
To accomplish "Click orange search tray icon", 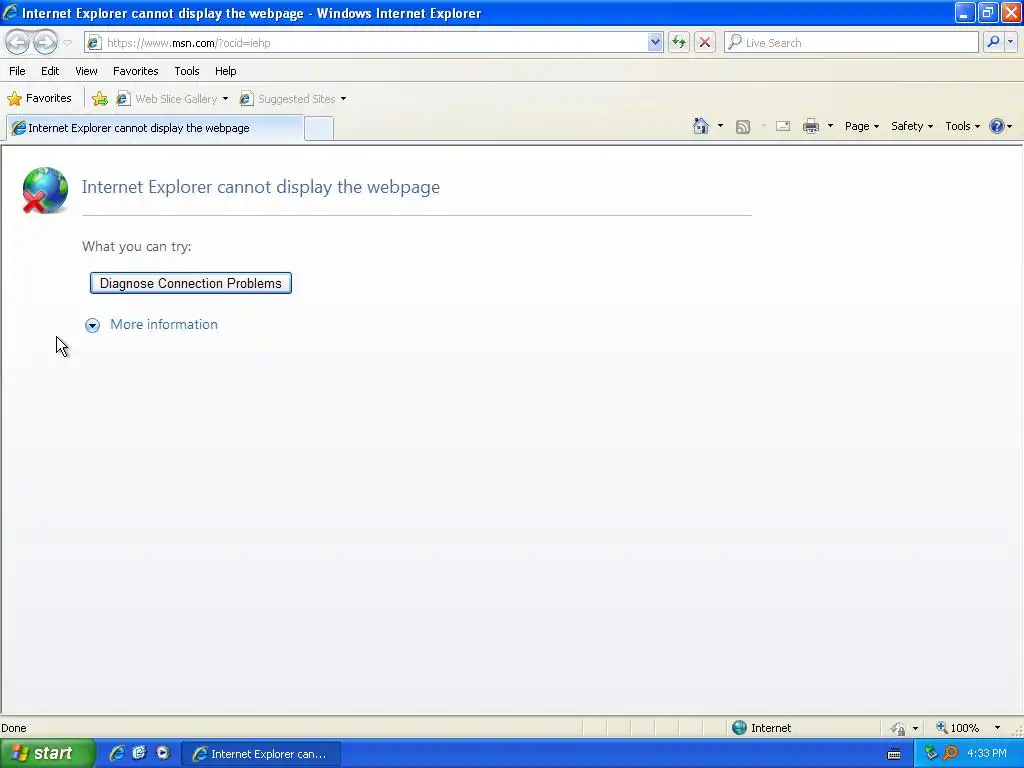I will point(951,754).
